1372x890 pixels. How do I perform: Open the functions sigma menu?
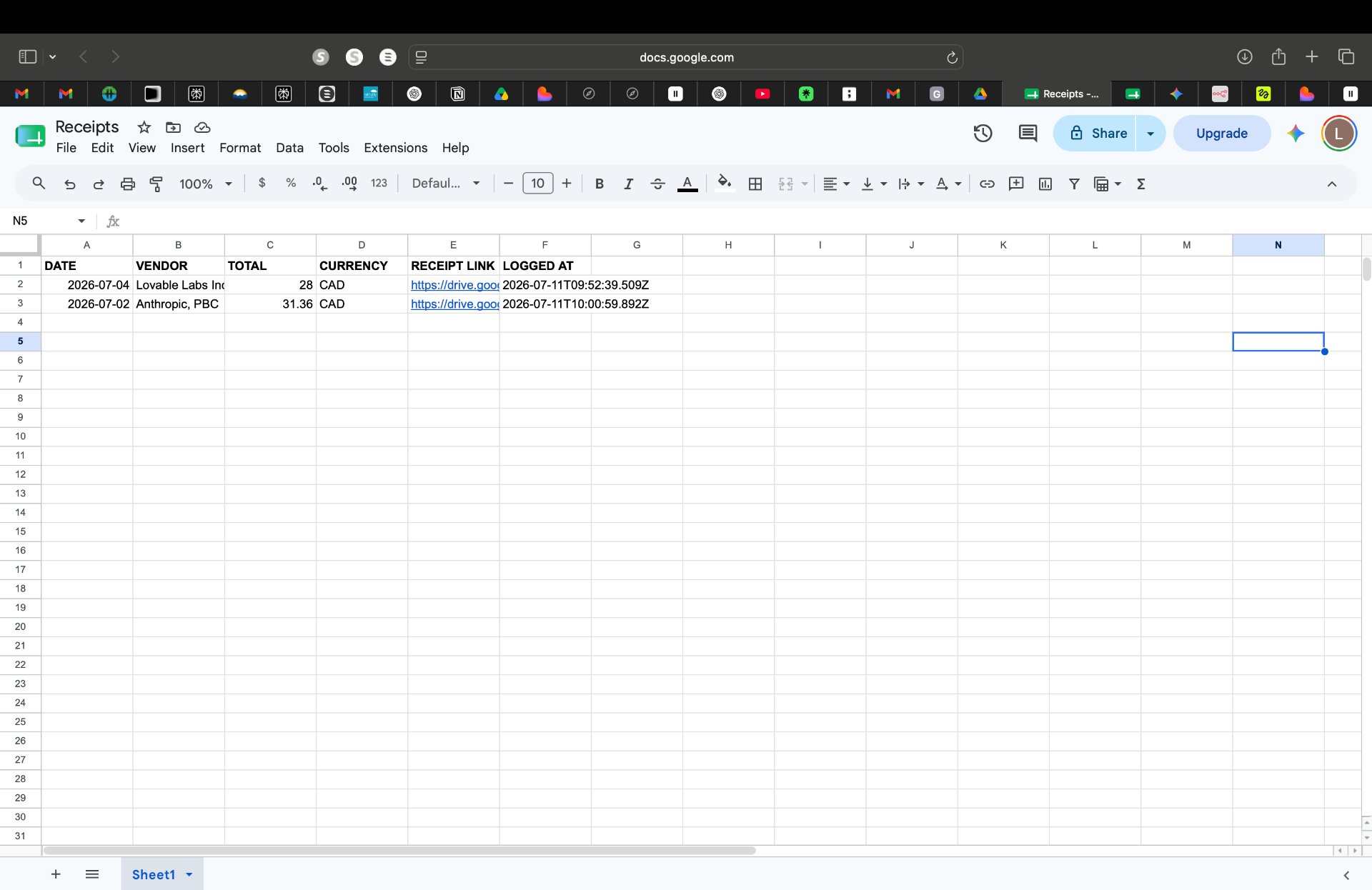1141,184
